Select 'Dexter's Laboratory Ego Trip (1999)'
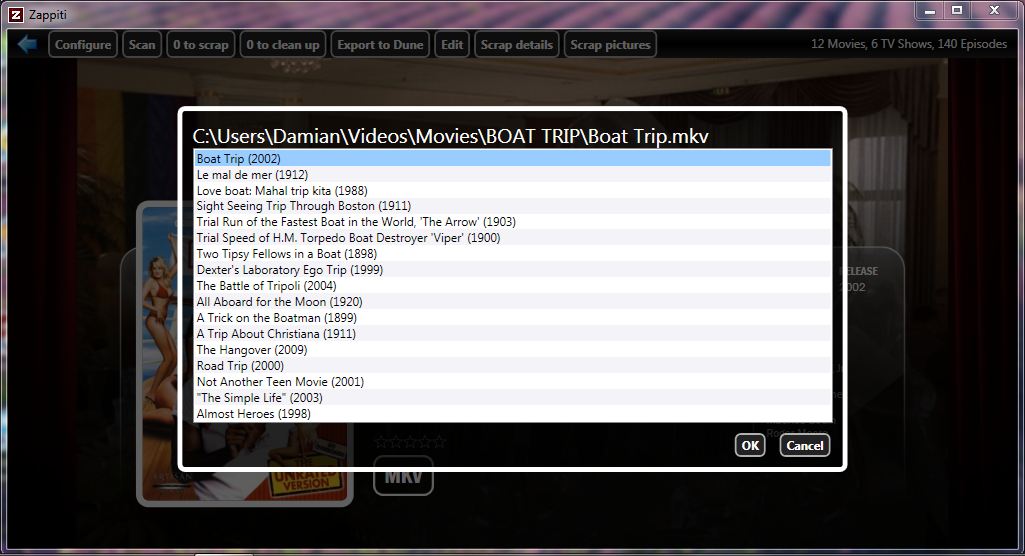 click(512, 270)
